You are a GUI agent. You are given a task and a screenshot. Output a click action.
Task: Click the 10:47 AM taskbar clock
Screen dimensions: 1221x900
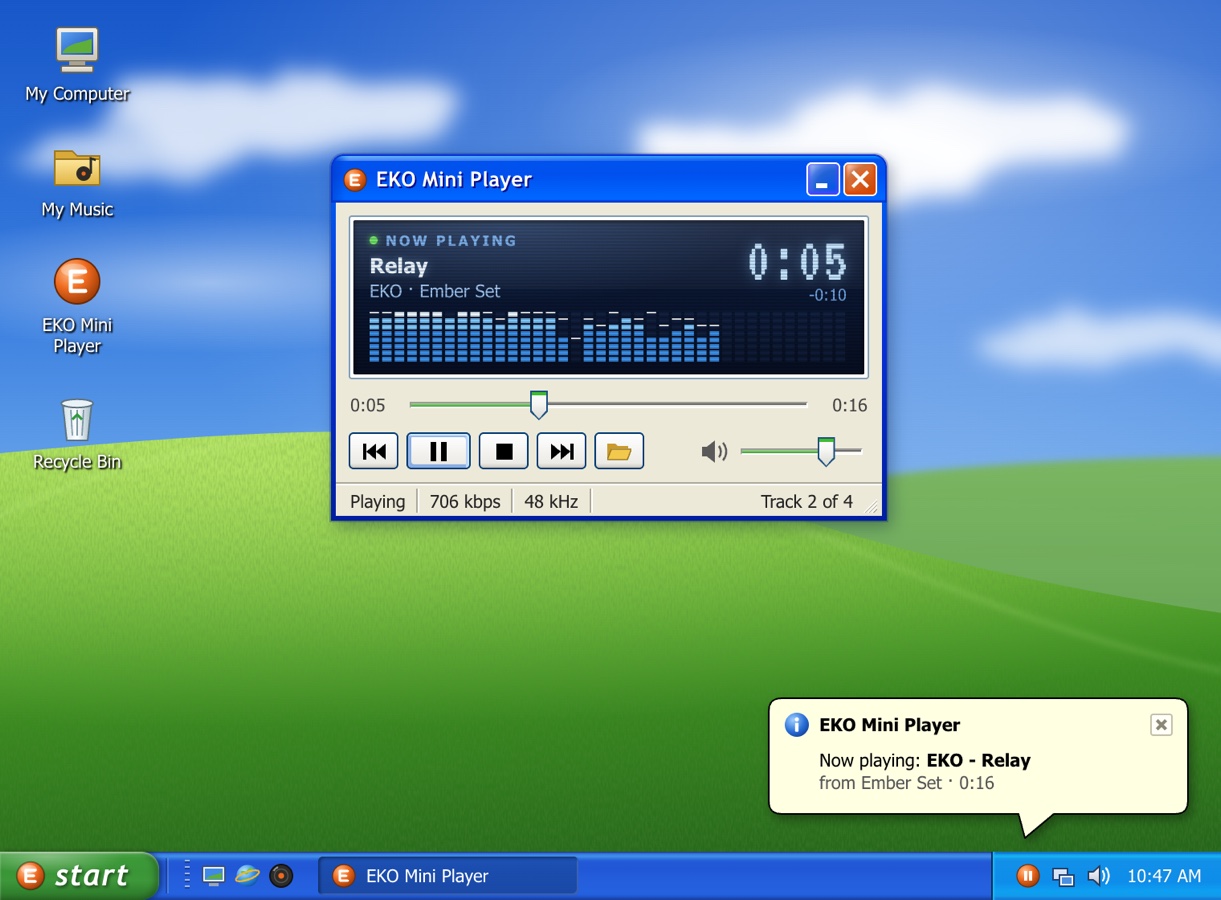point(1164,876)
